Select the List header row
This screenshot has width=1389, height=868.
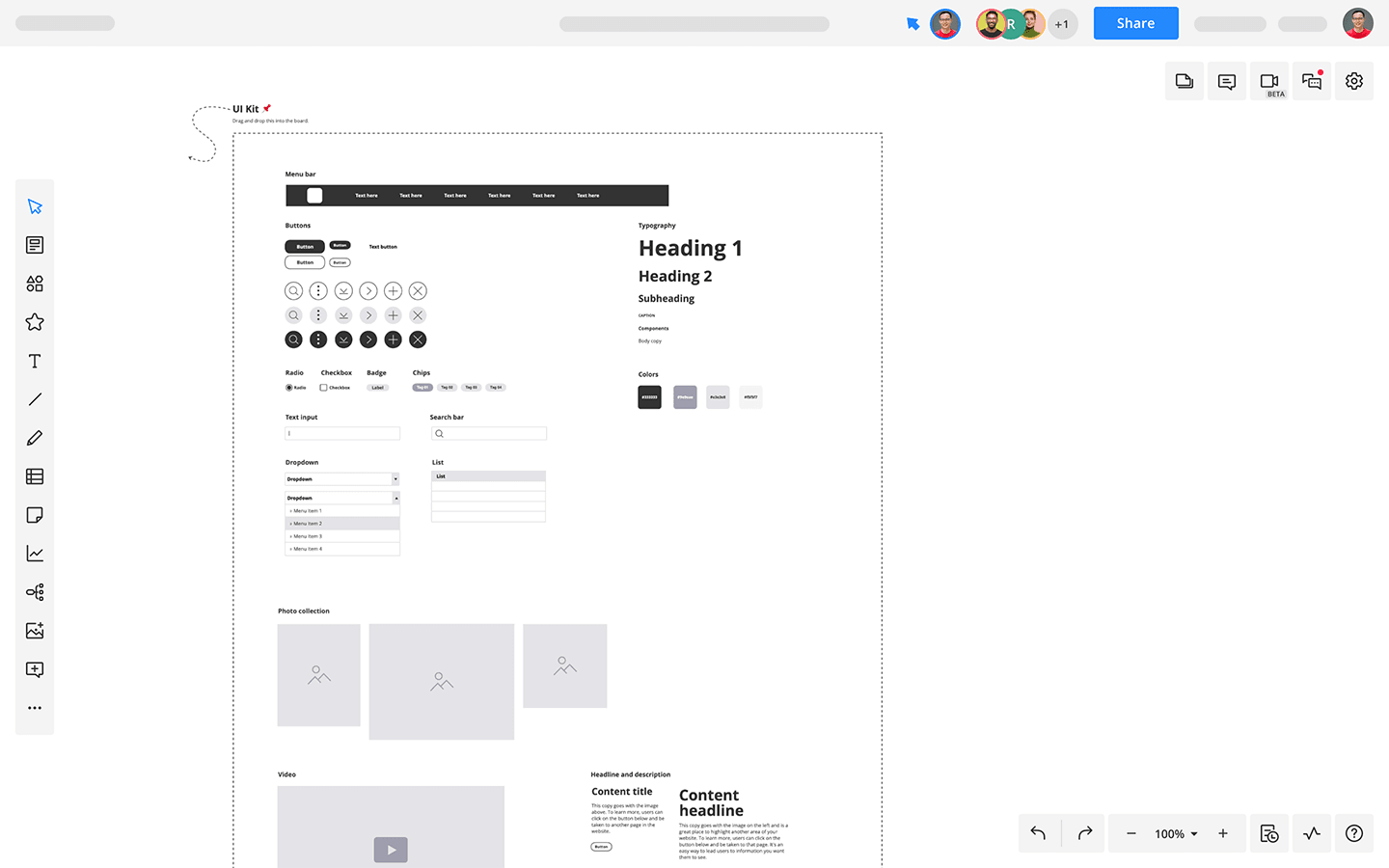(488, 476)
